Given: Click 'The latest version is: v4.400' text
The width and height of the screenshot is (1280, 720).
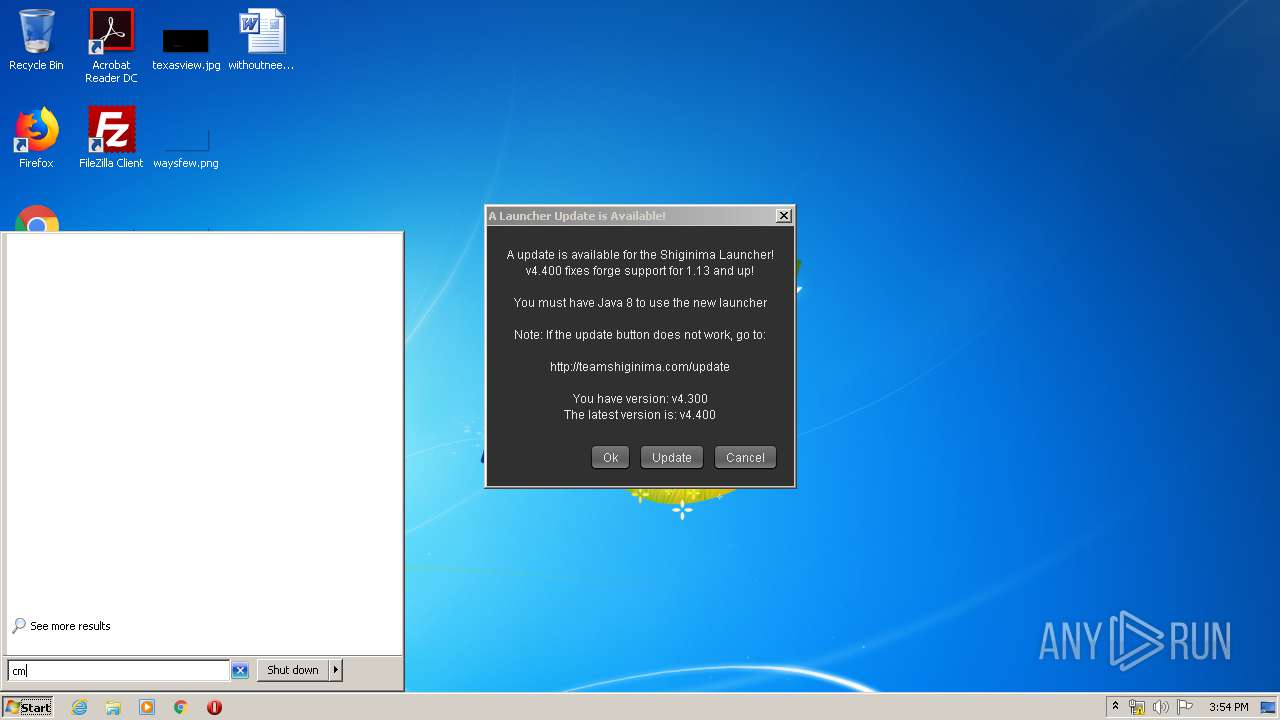Looking at the screenshot, I should [x=640, y=415].
